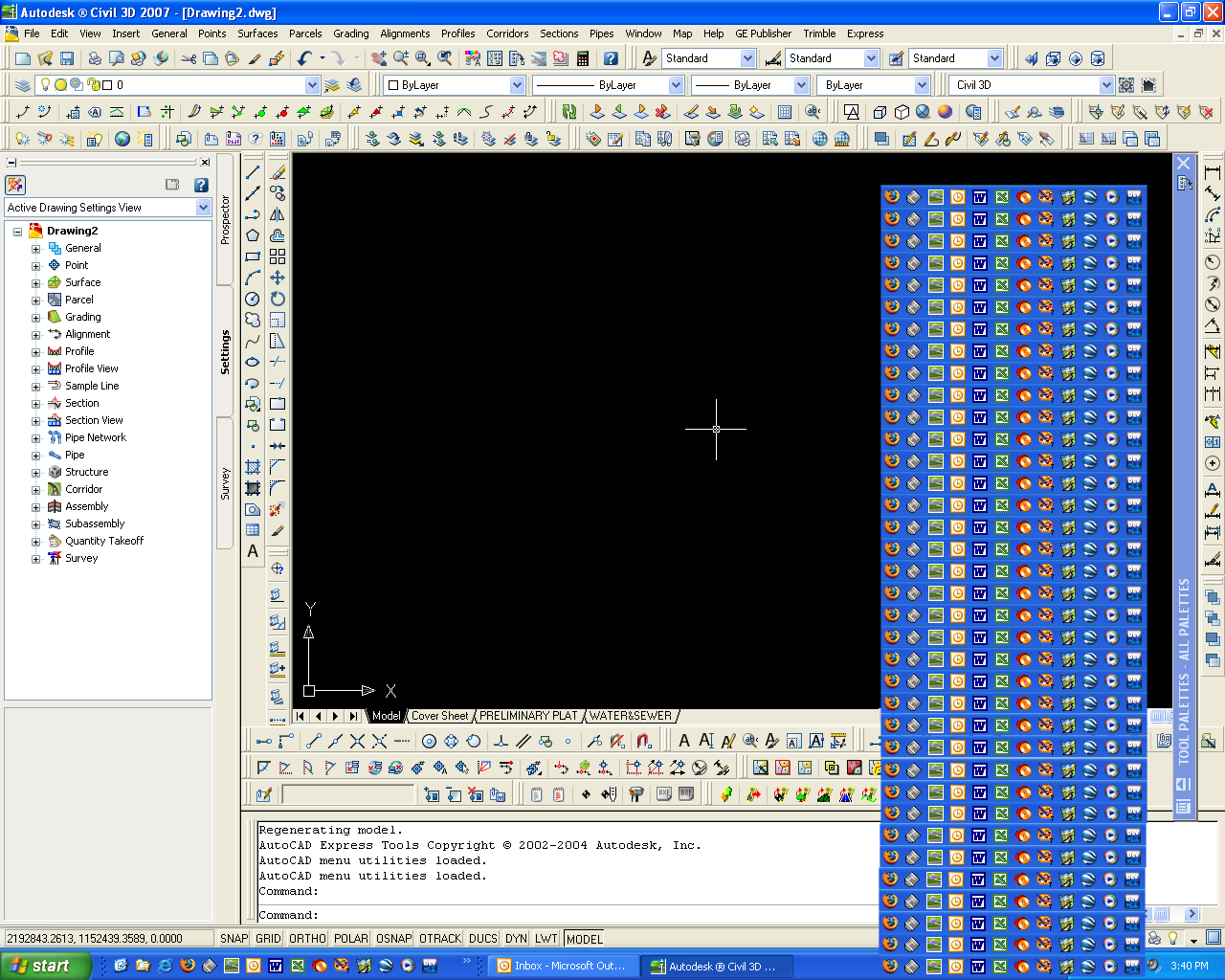Image resolution: width=1225 pixels, height=980 pixels.
Task: Expand the Pipe Network tree node
Action: click(35, 438)
